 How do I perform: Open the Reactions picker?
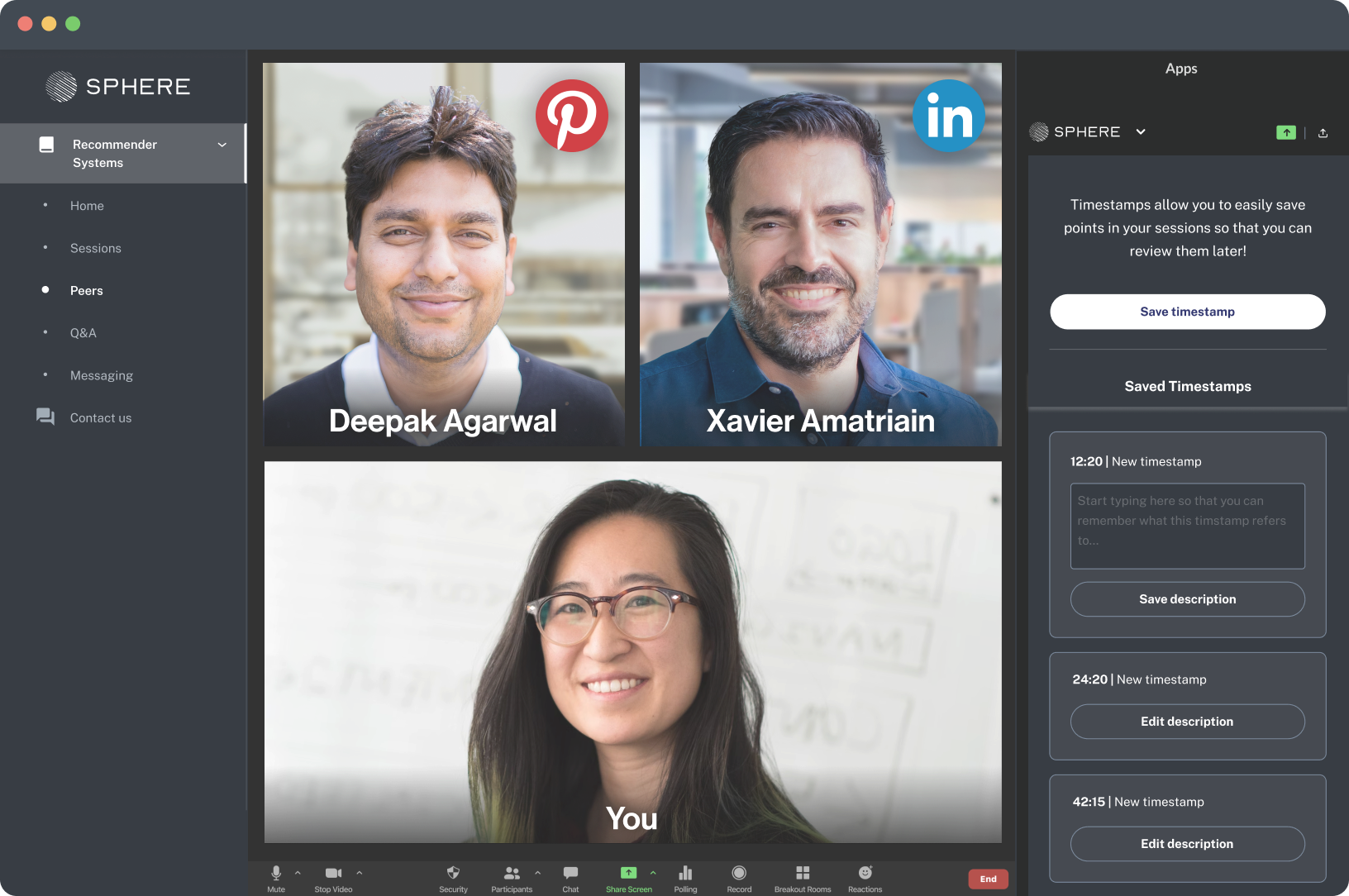click(x=865, y=878)
